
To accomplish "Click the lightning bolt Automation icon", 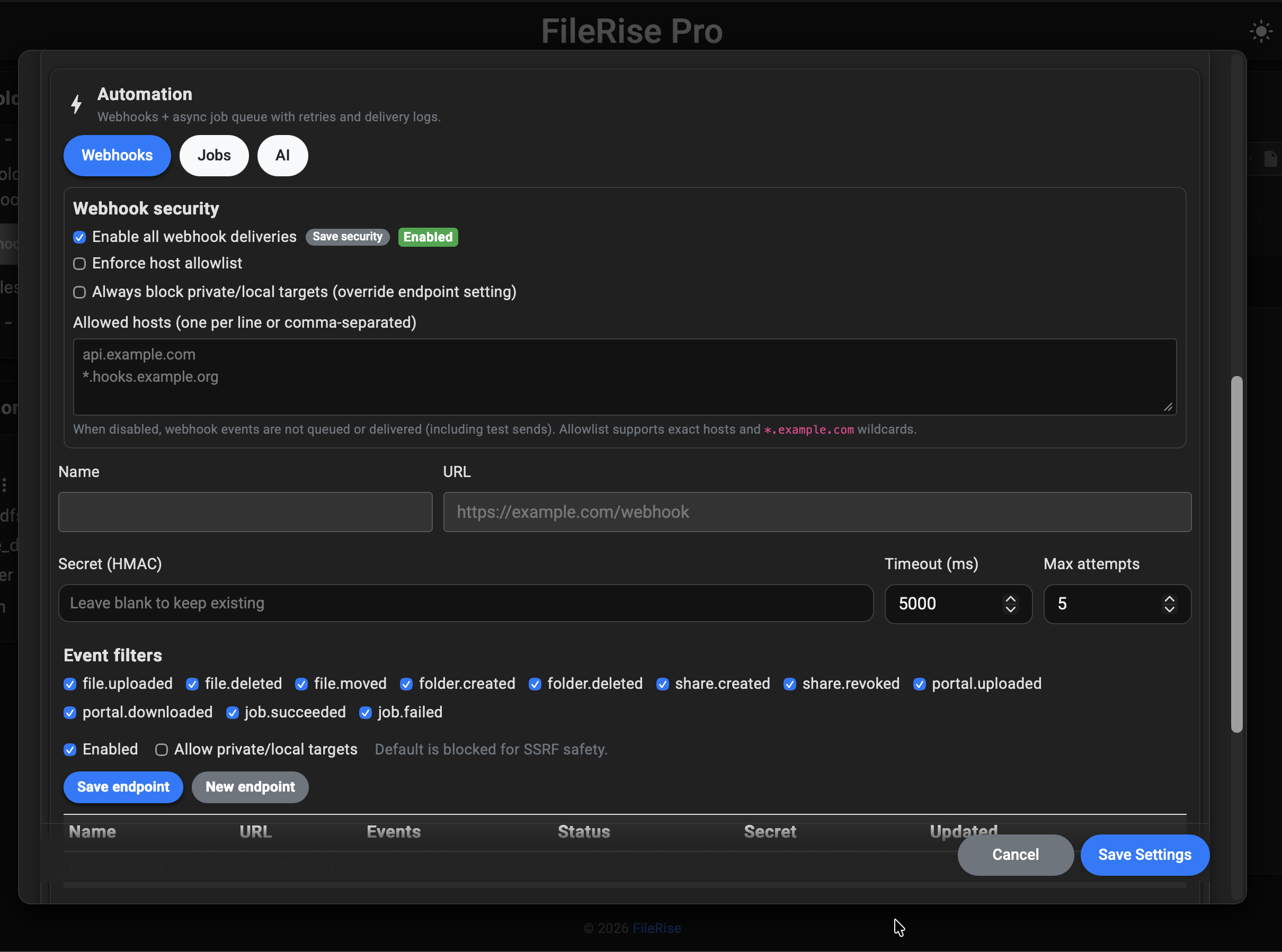I will point(77,104).
